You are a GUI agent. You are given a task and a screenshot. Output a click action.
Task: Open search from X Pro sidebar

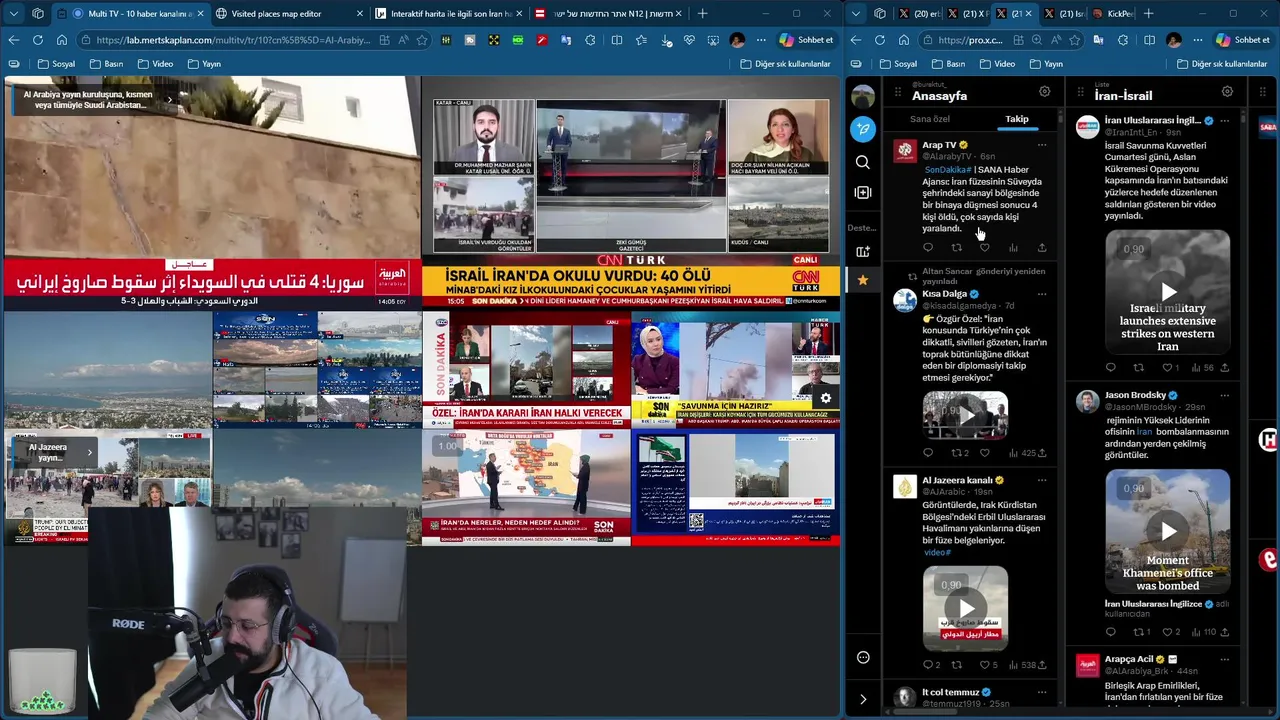tap(863, 162)
